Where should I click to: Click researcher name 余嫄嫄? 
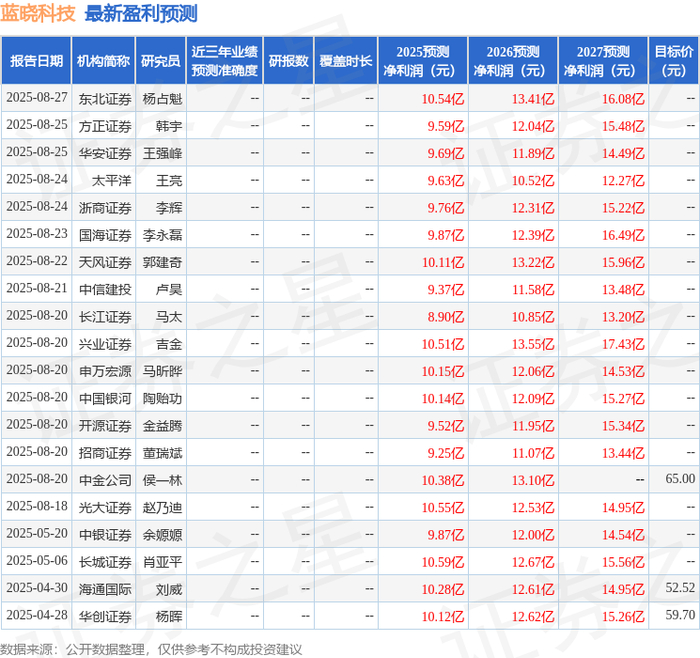coord(162,535)
